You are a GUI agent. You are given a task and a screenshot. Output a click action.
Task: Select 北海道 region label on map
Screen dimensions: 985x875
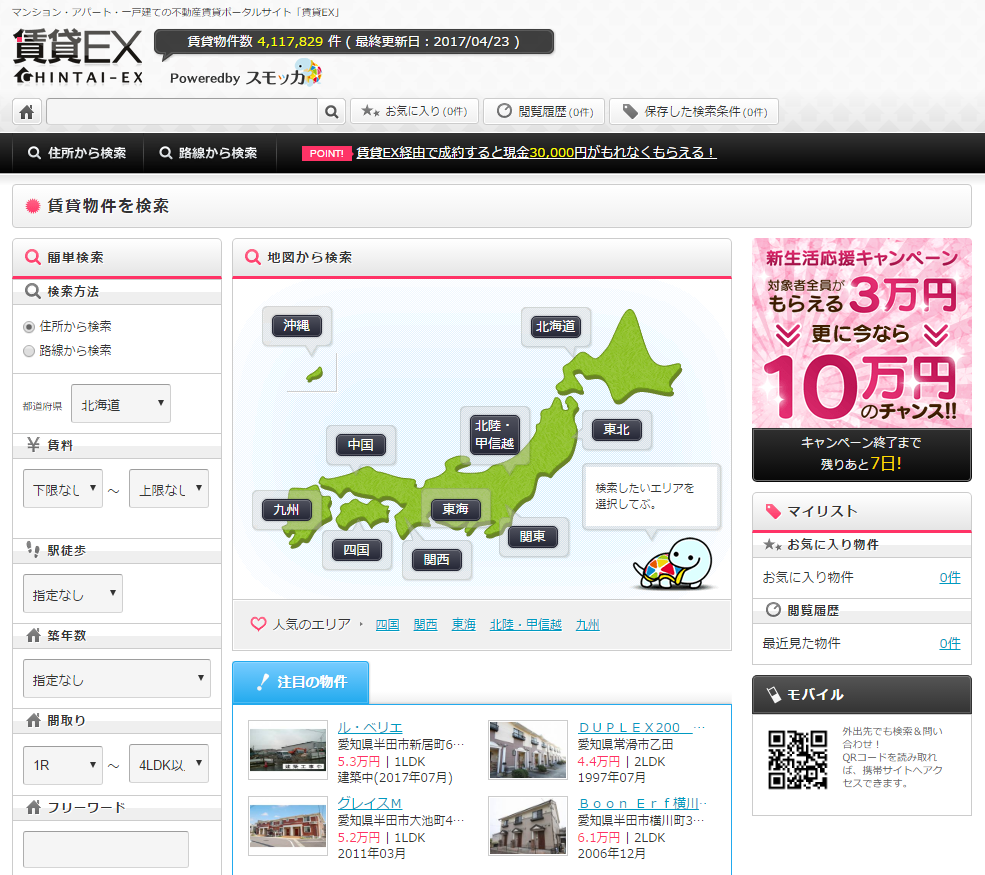pos(555,326)
